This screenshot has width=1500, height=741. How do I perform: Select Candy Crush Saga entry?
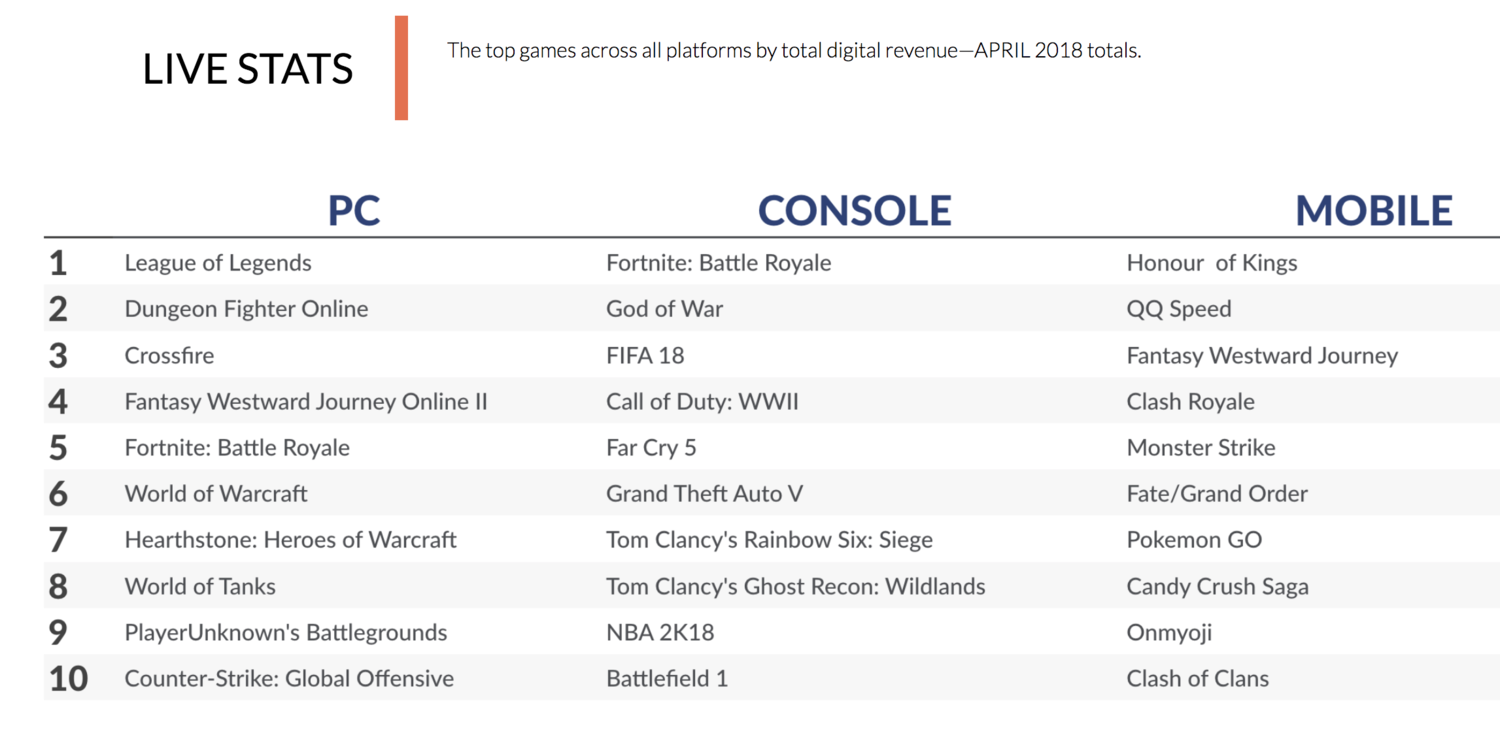coord(1217,587)
